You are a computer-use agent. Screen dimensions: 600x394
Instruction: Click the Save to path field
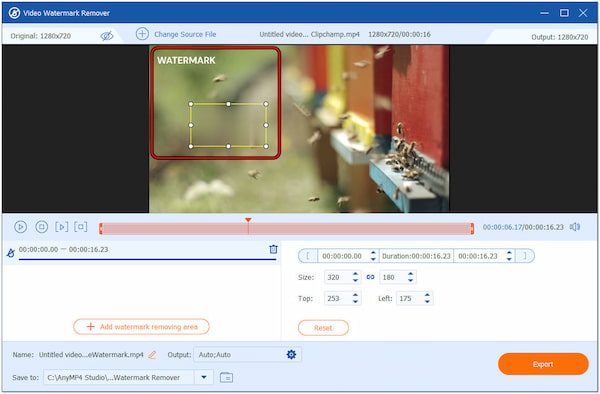pos(119,377)
